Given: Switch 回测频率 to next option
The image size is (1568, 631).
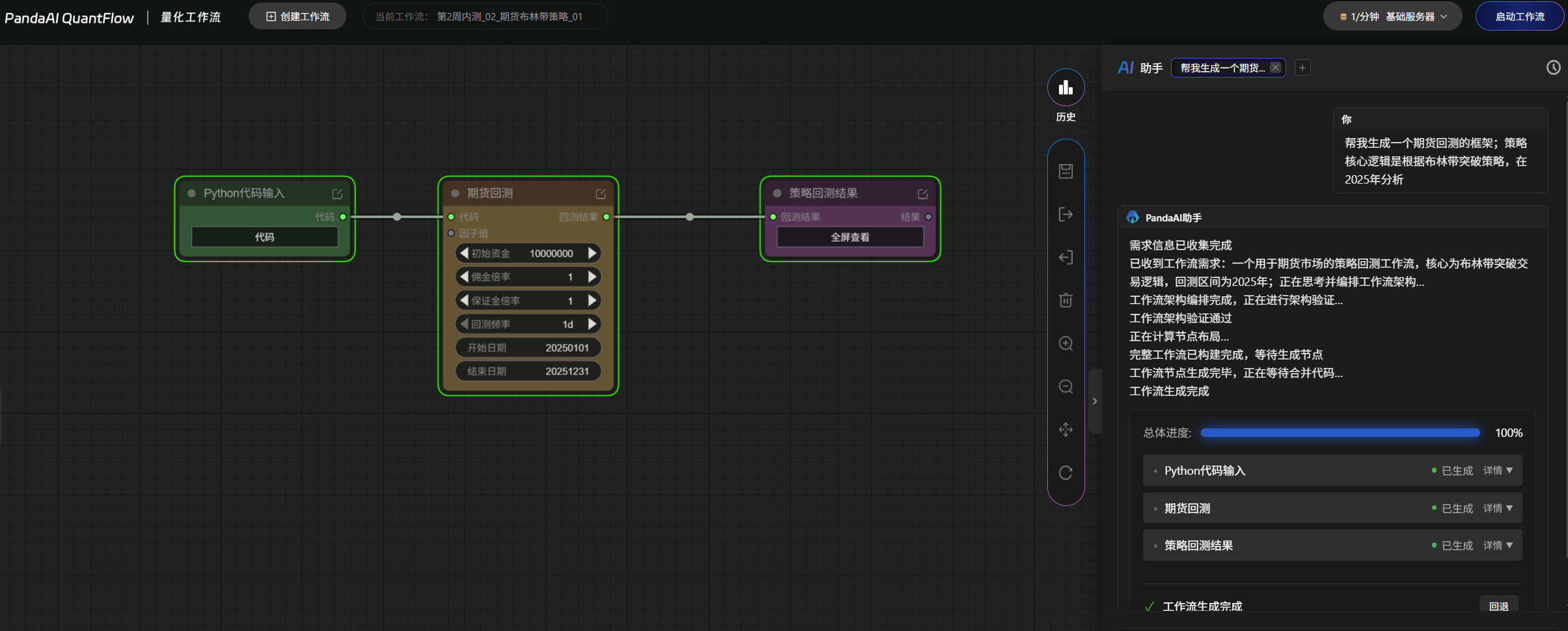Looking at the screenshot, I should click(592, 324).
